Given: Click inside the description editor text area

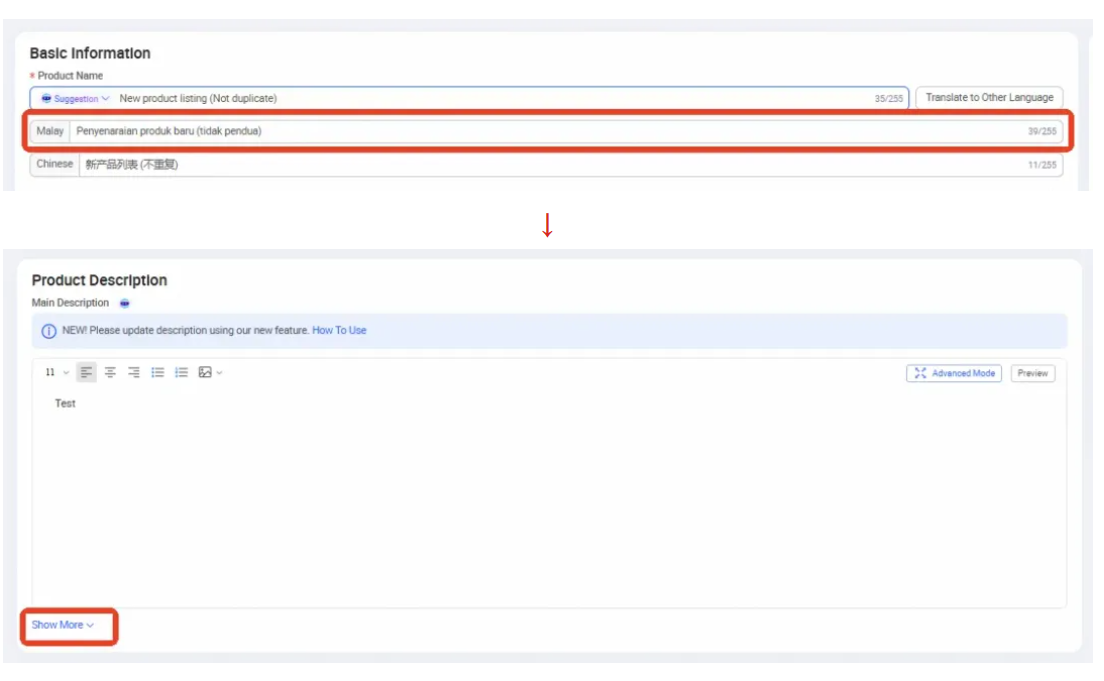Looking at the screenshot, I should coord(549,496).
